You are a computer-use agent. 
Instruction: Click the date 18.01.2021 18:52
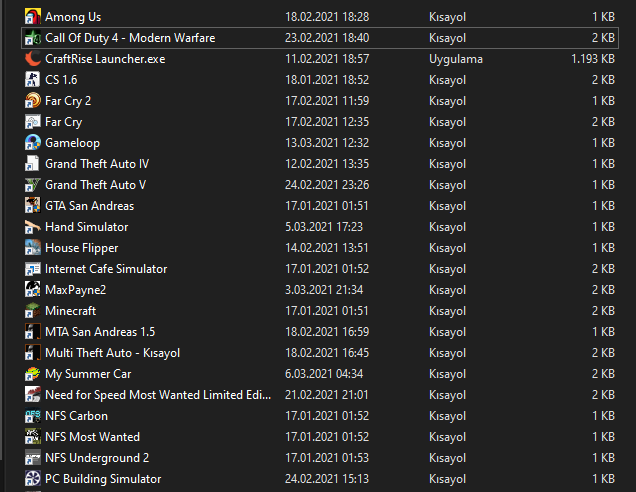pyautogui.click(x=327, y=79)
